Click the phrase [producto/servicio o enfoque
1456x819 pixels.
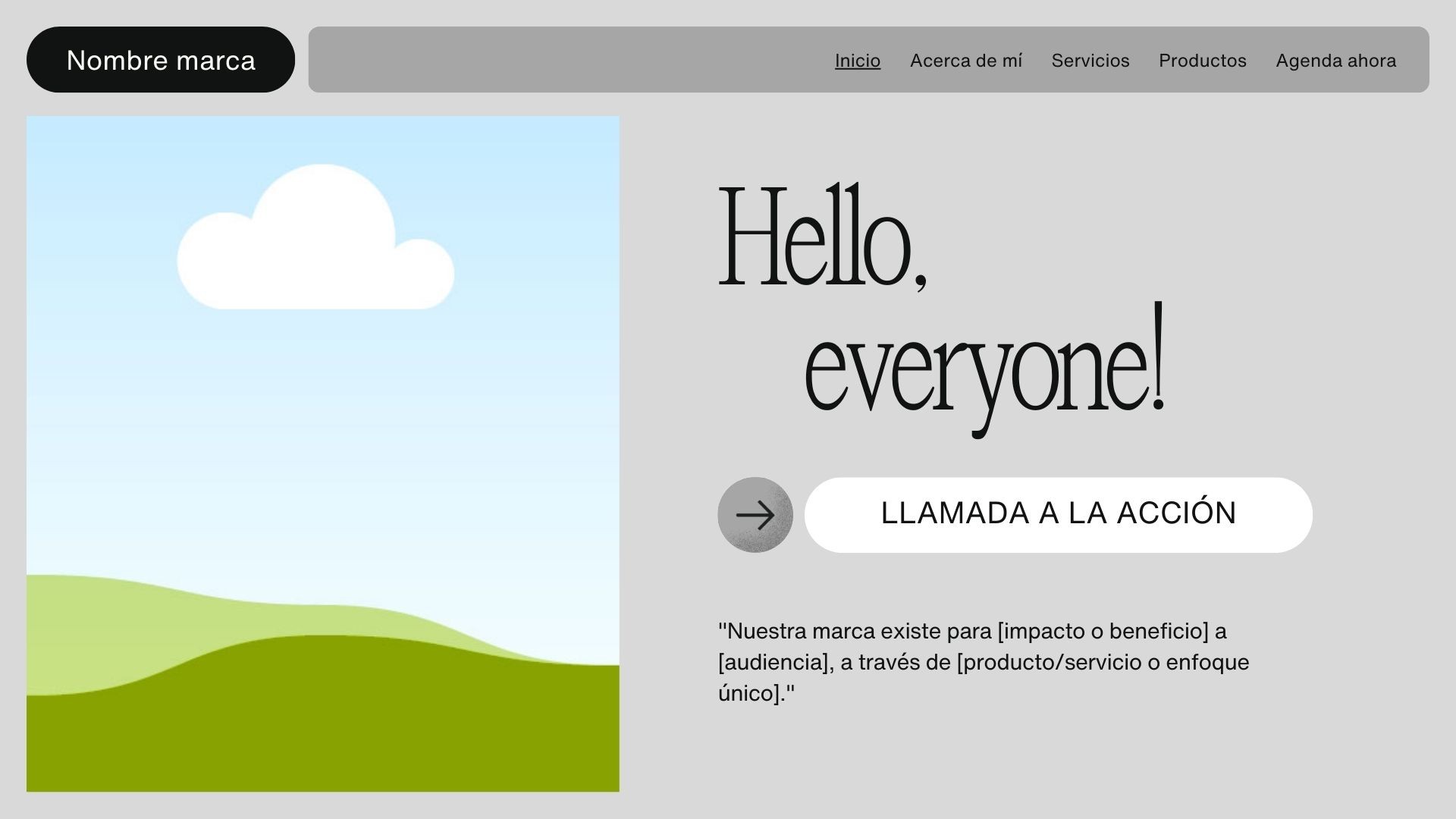tap(1103, 663)
